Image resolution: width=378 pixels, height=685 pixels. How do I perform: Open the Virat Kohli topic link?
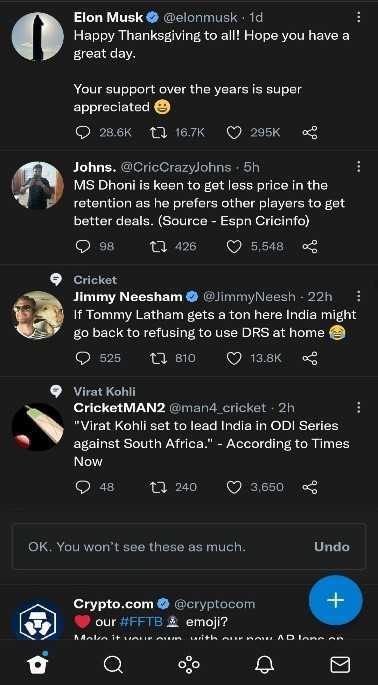(x=104, y=392)
